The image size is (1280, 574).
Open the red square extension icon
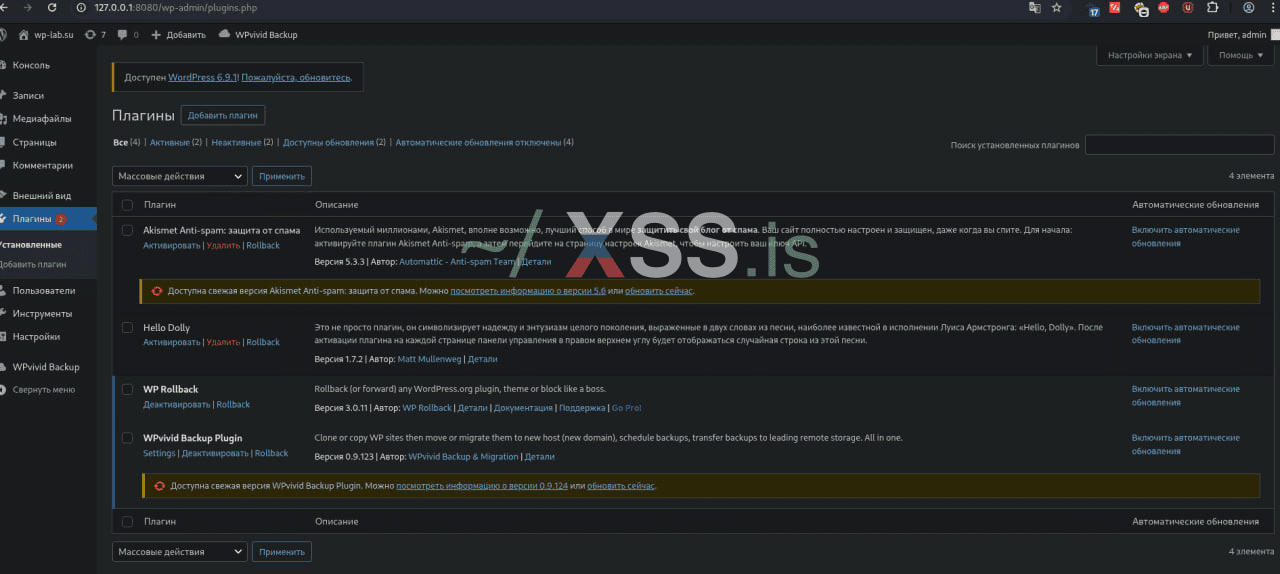point(1115,7)
